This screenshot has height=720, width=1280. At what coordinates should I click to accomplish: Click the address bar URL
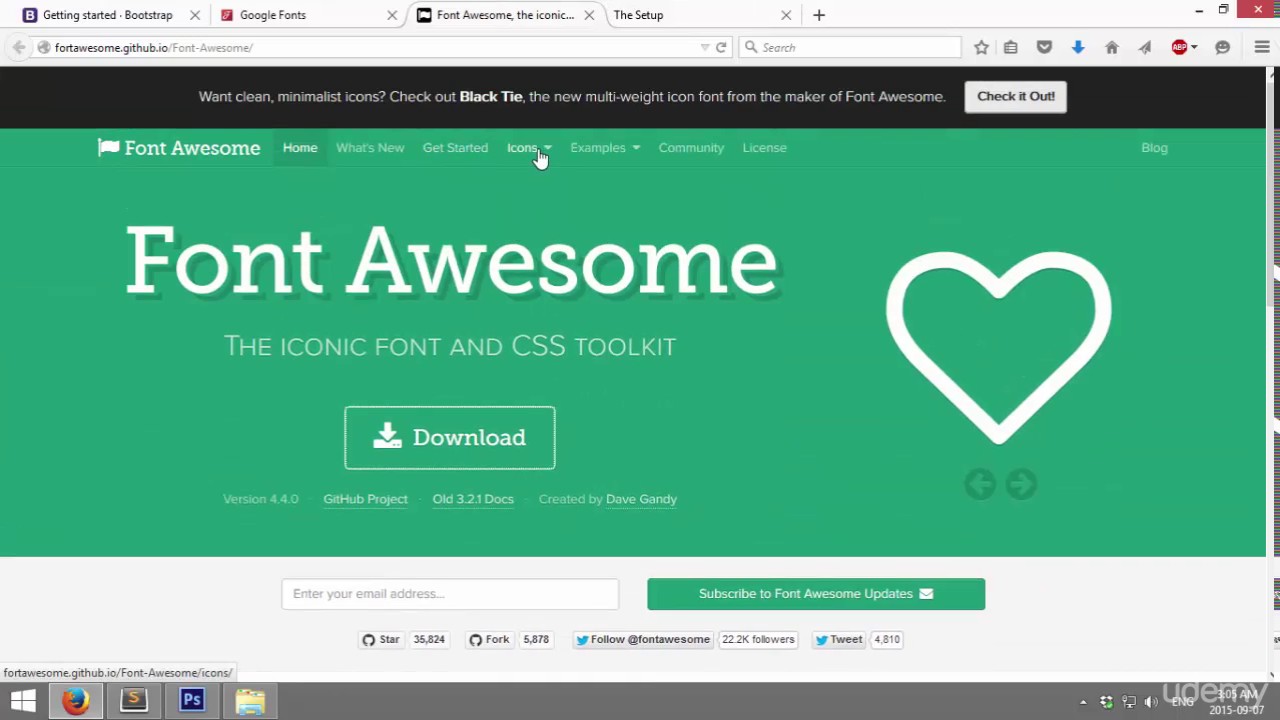point(154,47)
